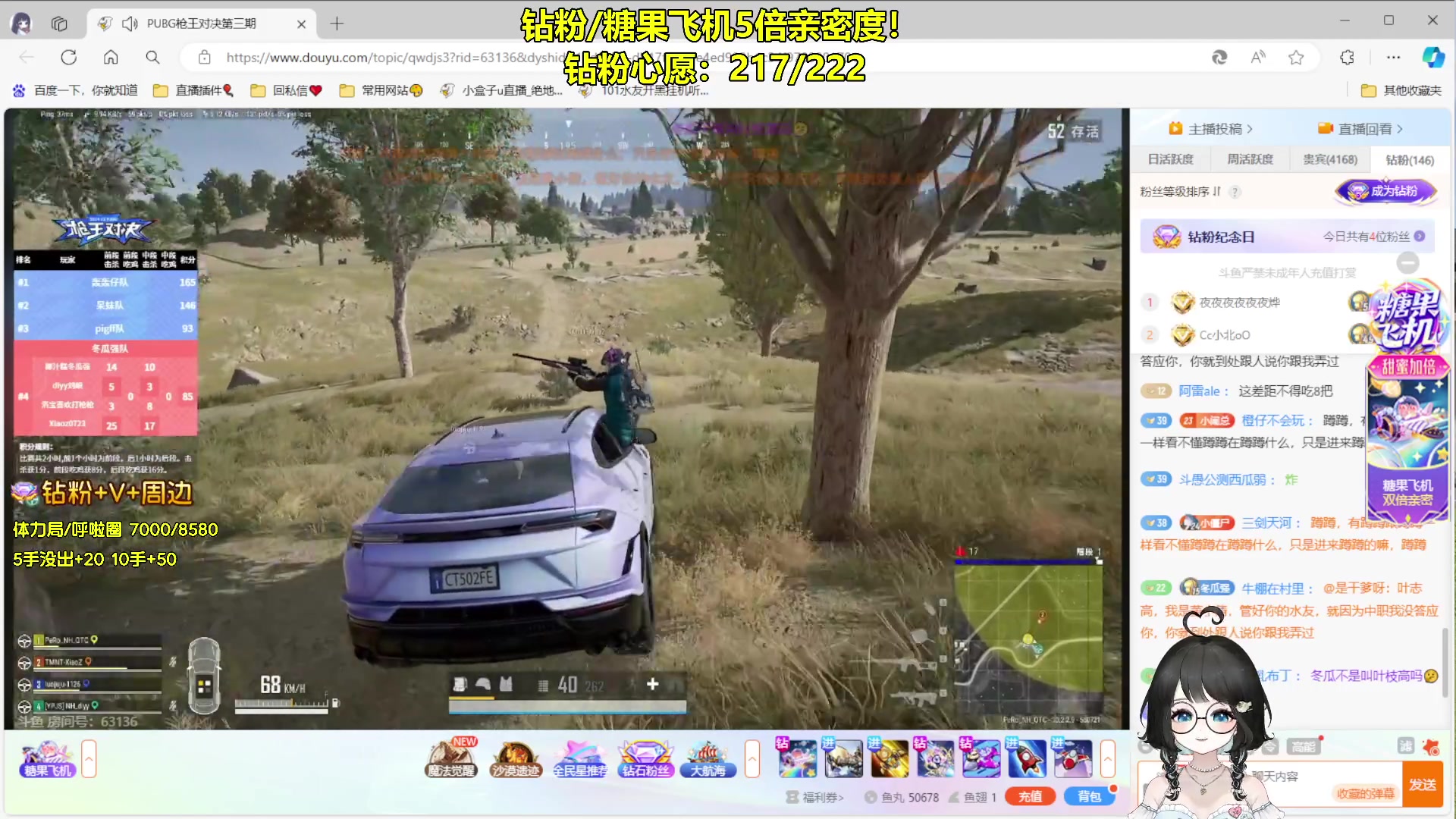Click the 充值 recharge button
1456x819 pixels.
pyautogui.click(x=1029, y=796)
